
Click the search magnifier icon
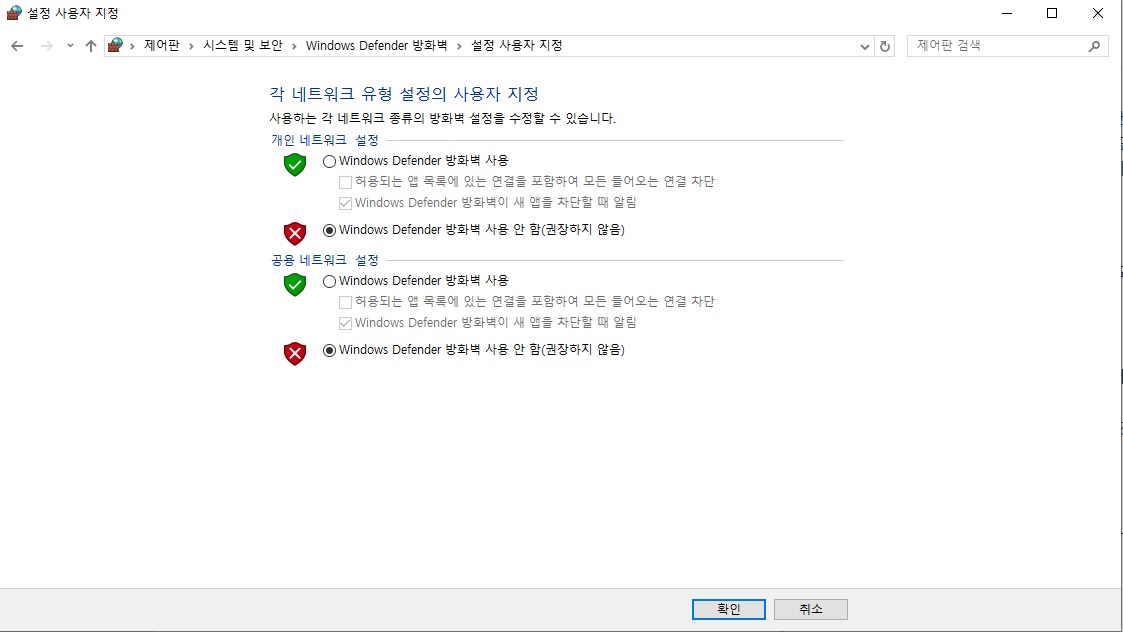1094,46
